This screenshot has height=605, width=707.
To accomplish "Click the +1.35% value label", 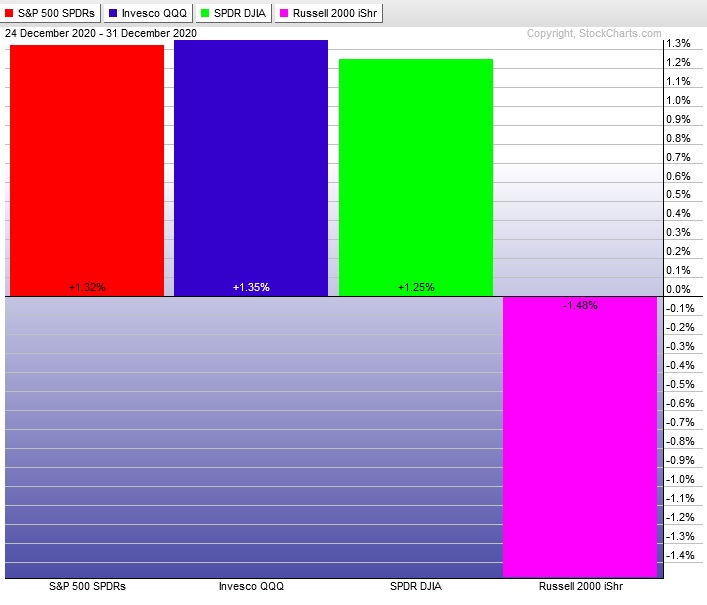I will (x=251, y=287).
